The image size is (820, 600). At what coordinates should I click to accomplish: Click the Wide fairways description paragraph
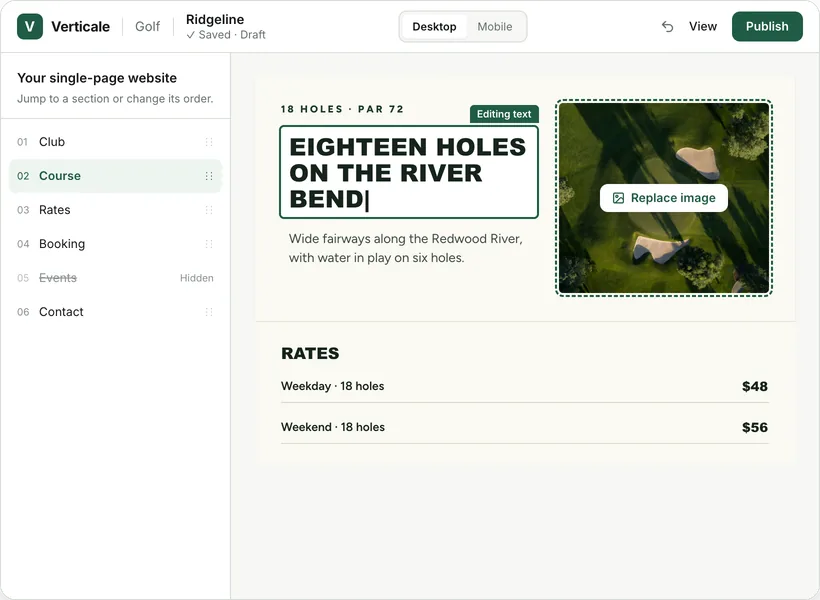click(405, 248)
